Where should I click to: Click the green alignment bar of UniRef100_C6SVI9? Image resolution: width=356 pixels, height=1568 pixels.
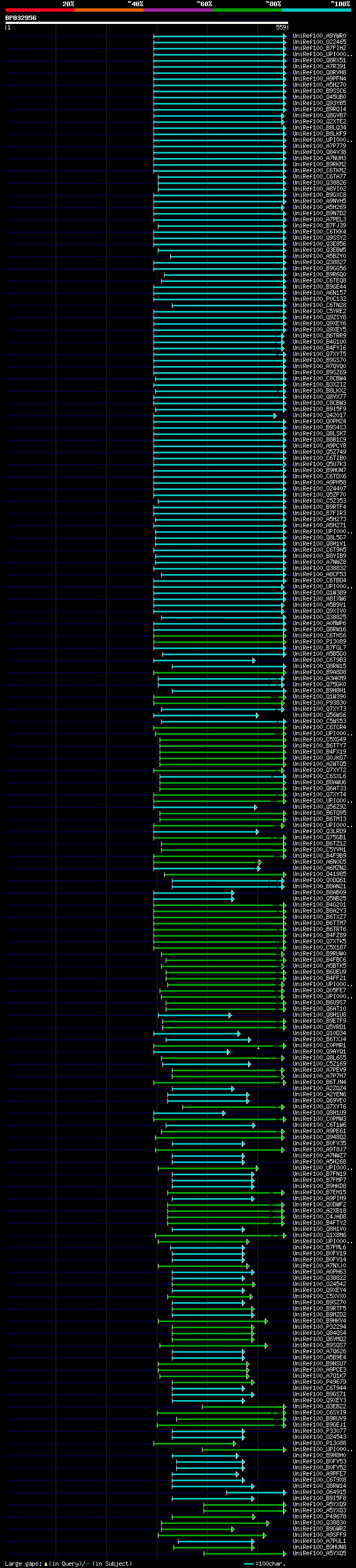[x=221, y=1412]
